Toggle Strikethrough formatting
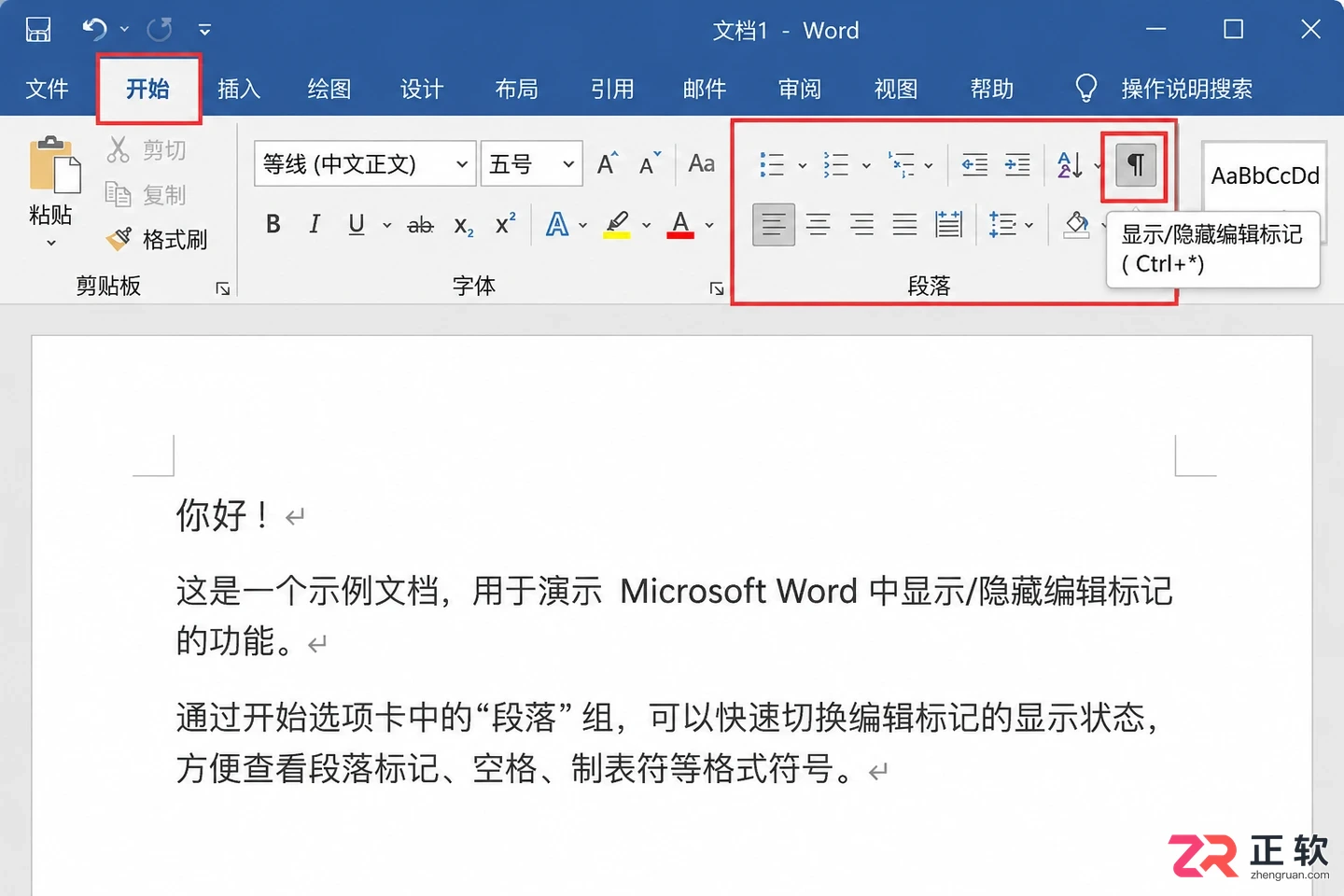1344x896 pixels. 421,225
